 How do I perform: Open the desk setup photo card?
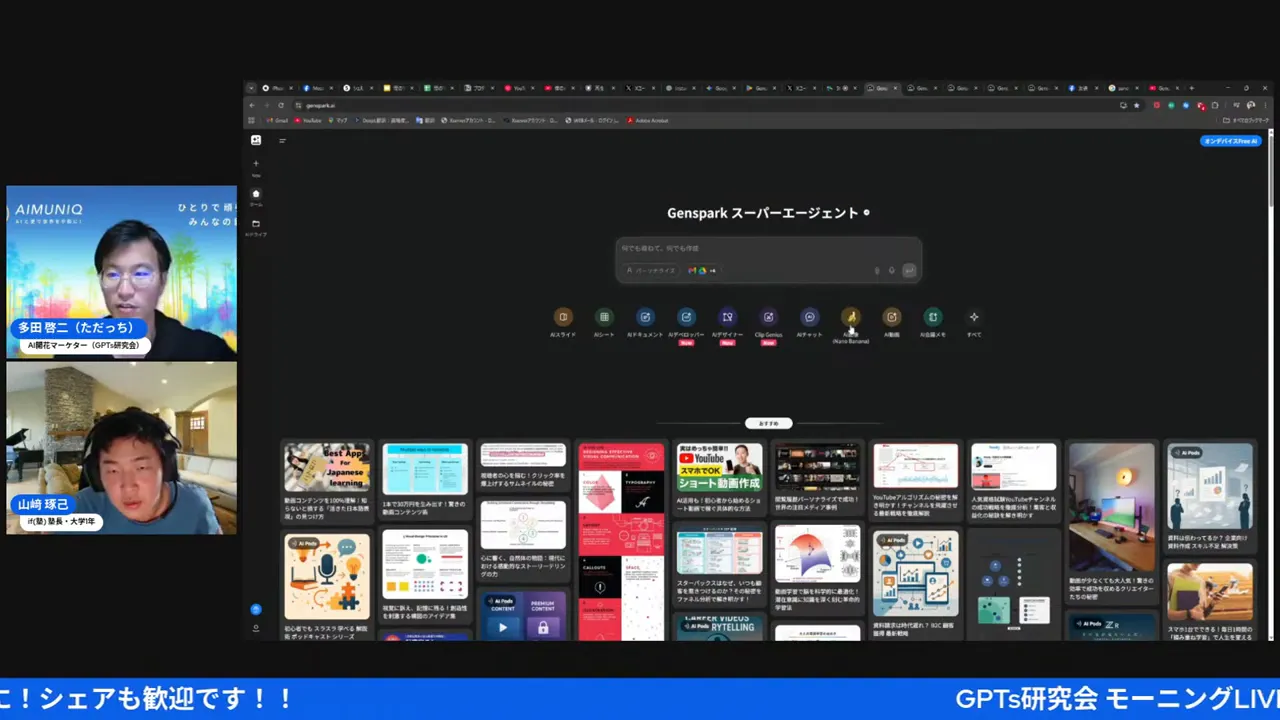1111,520
